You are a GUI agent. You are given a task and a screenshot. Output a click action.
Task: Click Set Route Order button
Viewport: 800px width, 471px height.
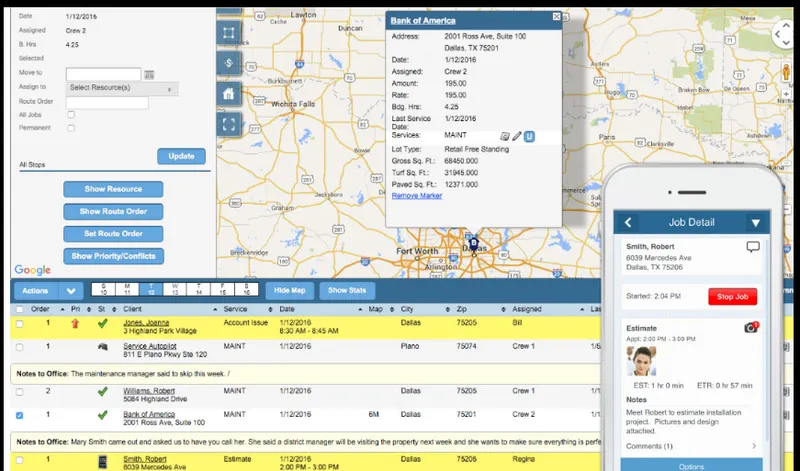(113, 234)
